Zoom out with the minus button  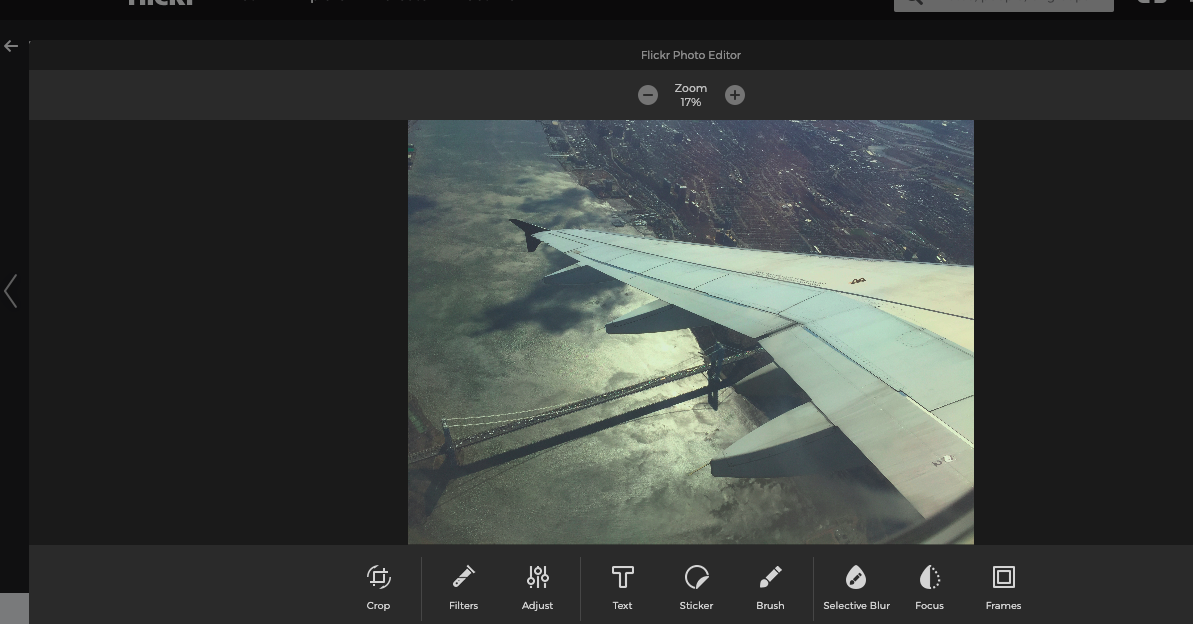(x=648, y=95)
